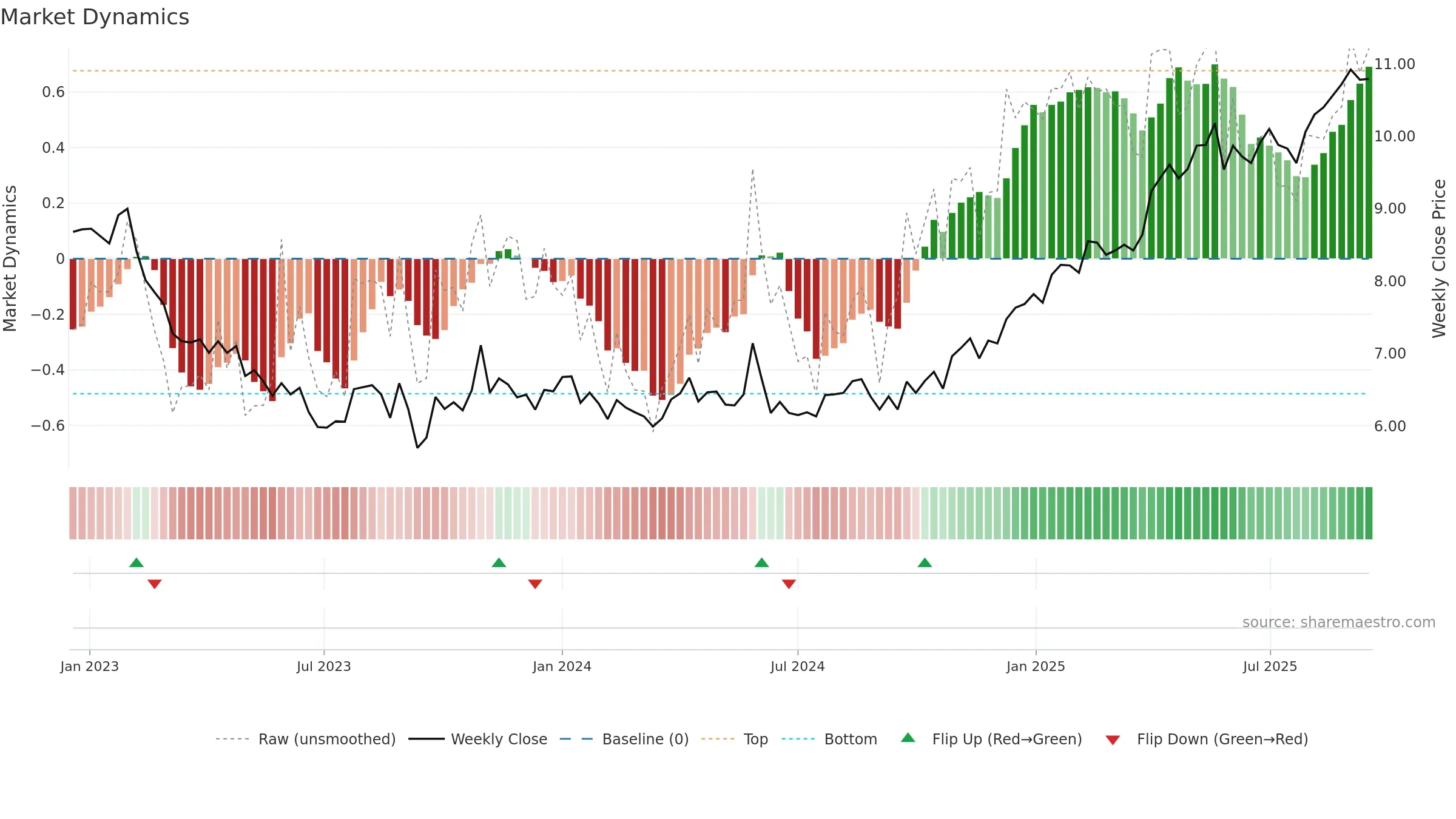Toggle the Top legend entry
The width and height of the screenshot is (1456, 819).
coord(735,739)
